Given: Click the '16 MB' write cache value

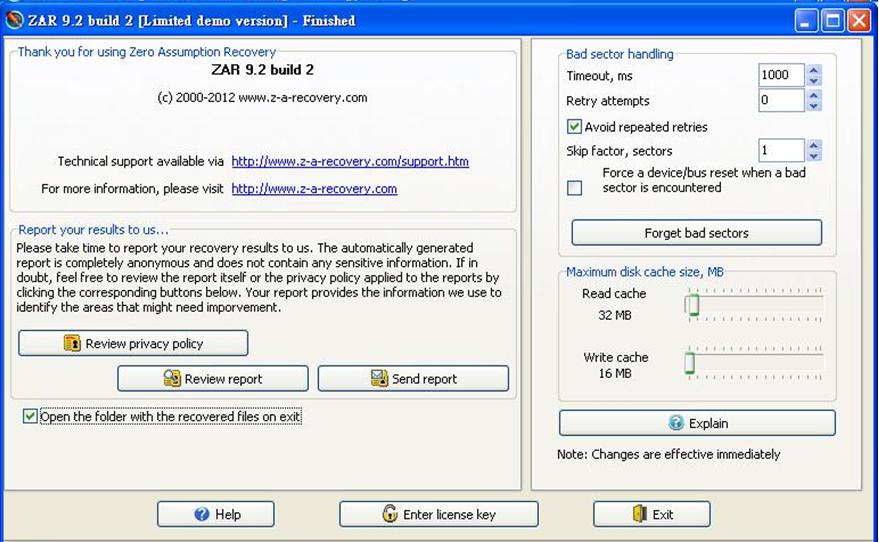Looking at the screenshot, I should [x=614, y=373].
